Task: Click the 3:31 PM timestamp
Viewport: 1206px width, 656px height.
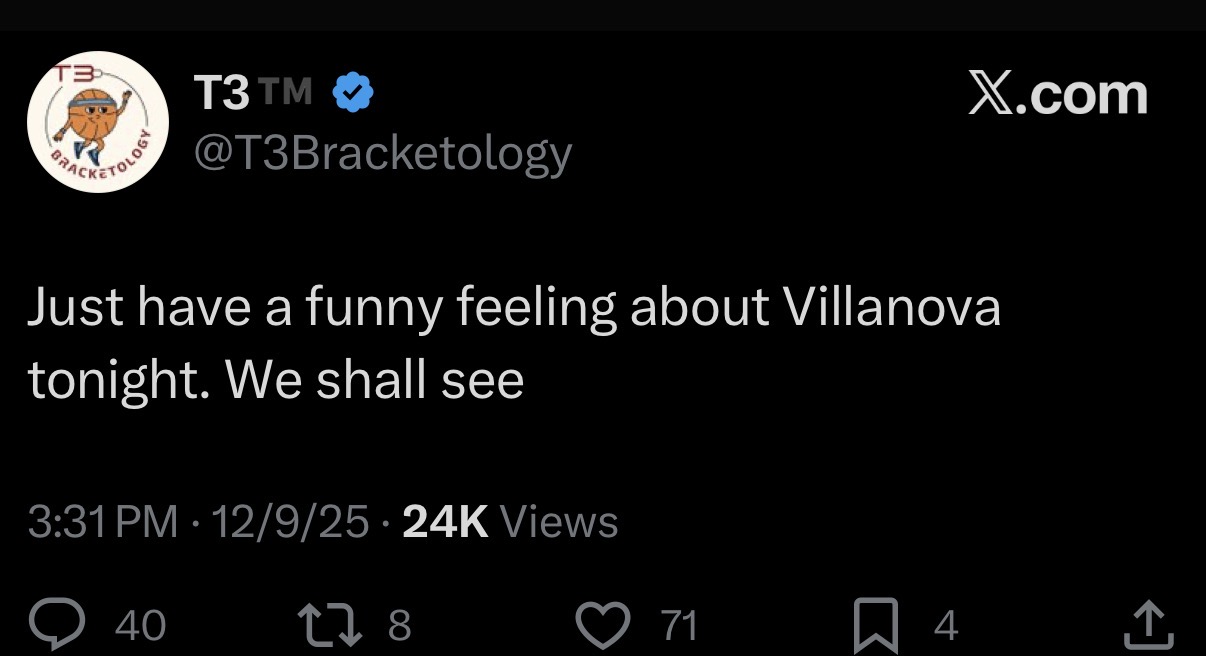Action: point(102,522)
